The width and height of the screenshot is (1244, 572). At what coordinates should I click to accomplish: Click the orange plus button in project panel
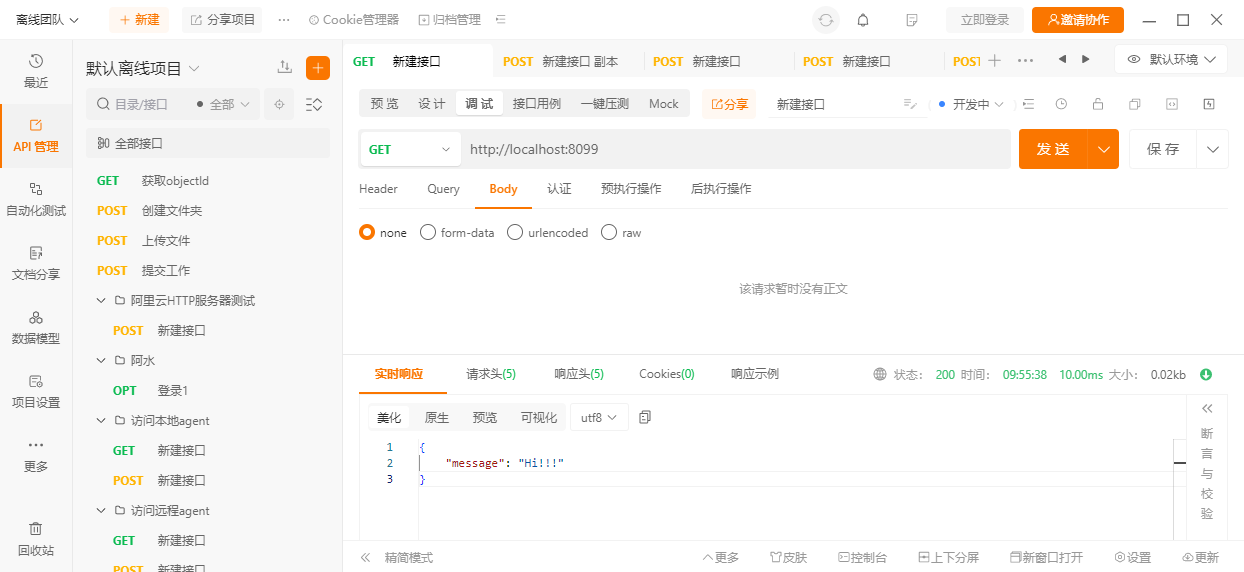318,68
